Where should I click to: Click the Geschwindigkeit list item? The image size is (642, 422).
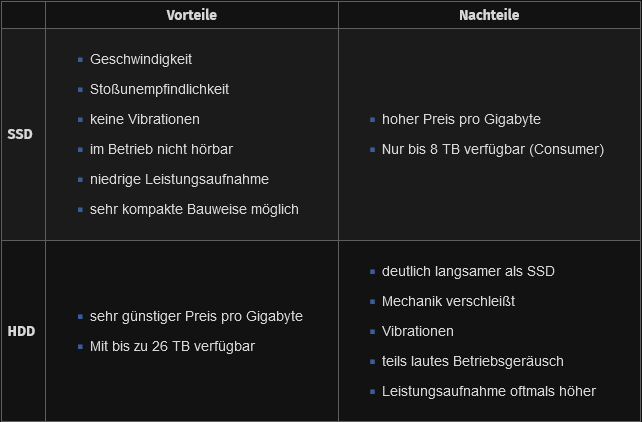(x=141, y=59)
